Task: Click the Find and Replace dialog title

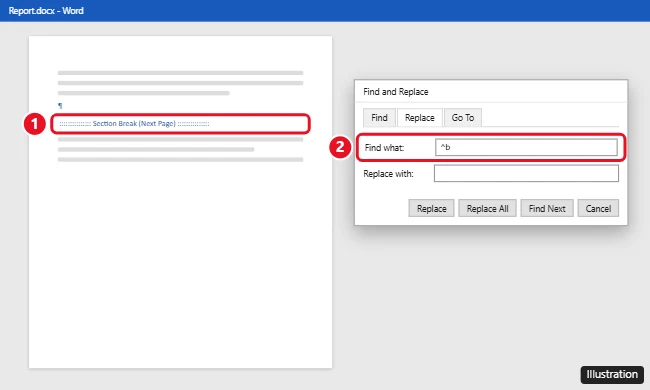Action: 395,92
